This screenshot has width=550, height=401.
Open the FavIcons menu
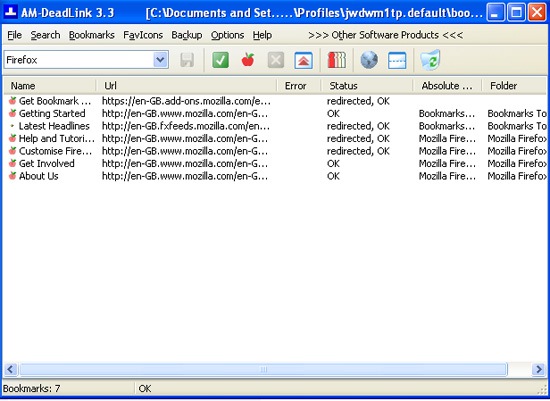click(x=143, y=35)
